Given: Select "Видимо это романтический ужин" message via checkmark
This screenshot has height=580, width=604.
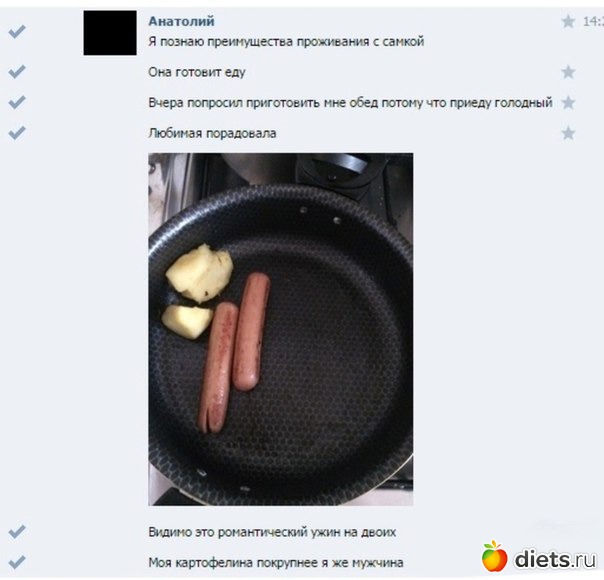Looking at the screenshot, I should 17,531.
